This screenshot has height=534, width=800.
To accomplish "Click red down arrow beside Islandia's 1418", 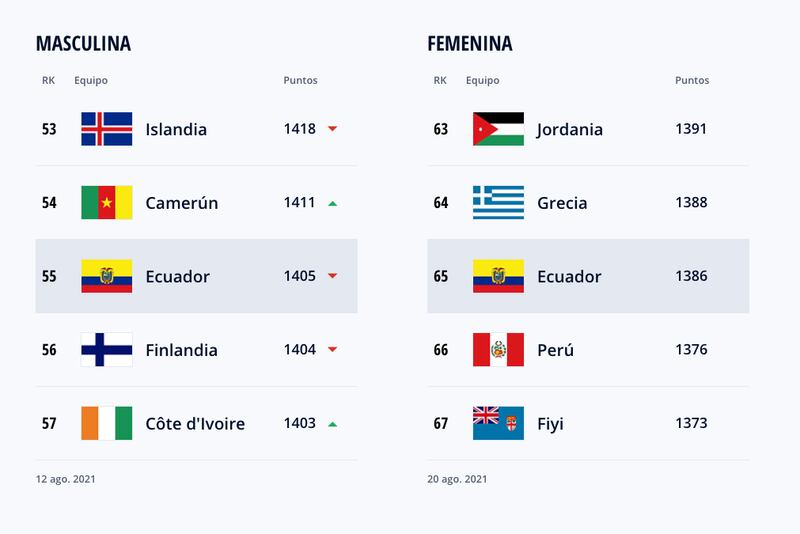I will tap(333, 129).
